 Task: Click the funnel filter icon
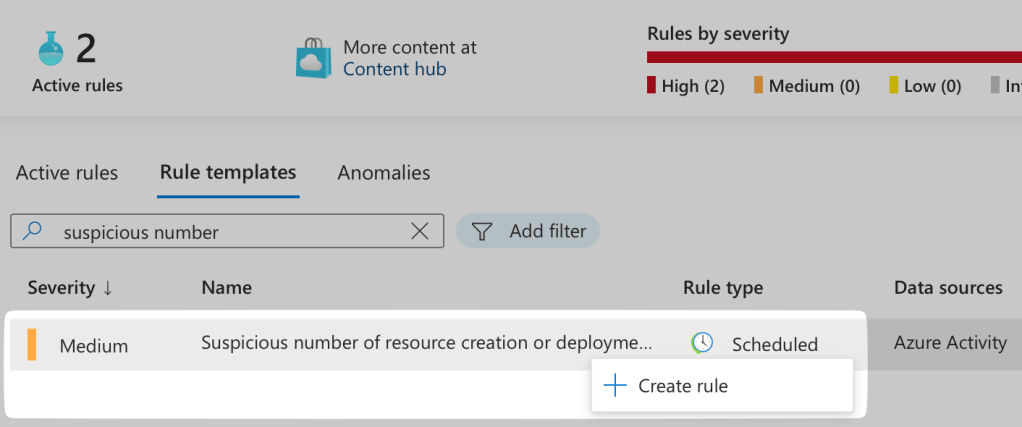483,232
